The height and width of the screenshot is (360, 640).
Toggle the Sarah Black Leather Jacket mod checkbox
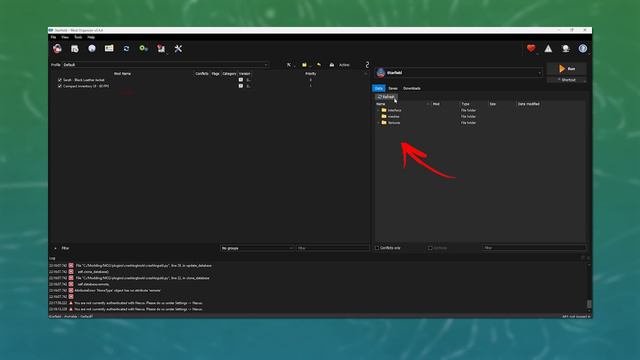[60, 80]
